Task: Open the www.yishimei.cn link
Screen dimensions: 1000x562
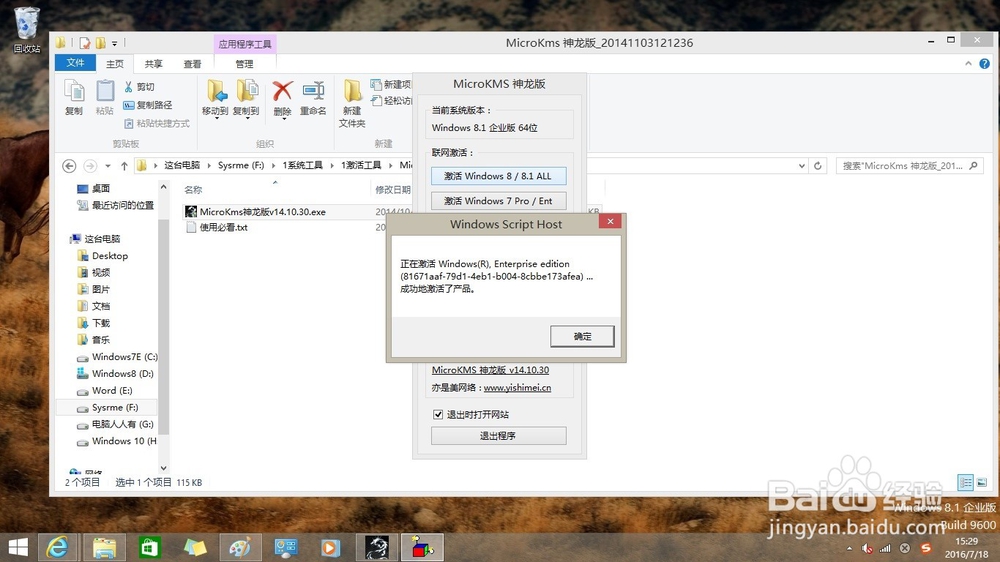Action: [x=517, y=388]
